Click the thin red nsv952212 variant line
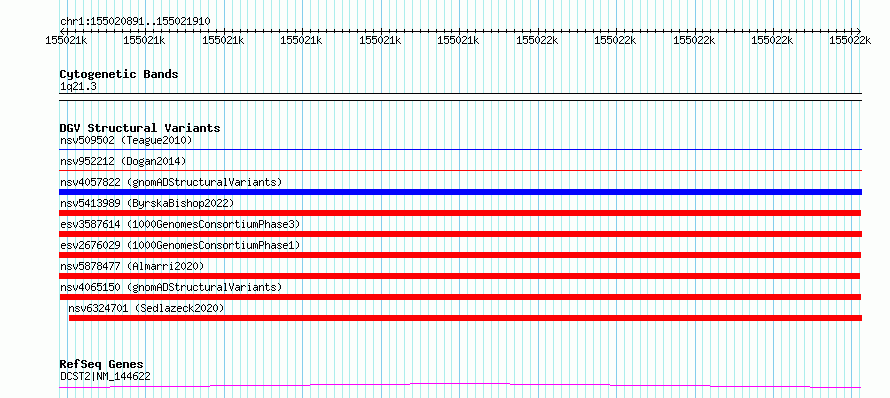 click(x=460, y=171)
